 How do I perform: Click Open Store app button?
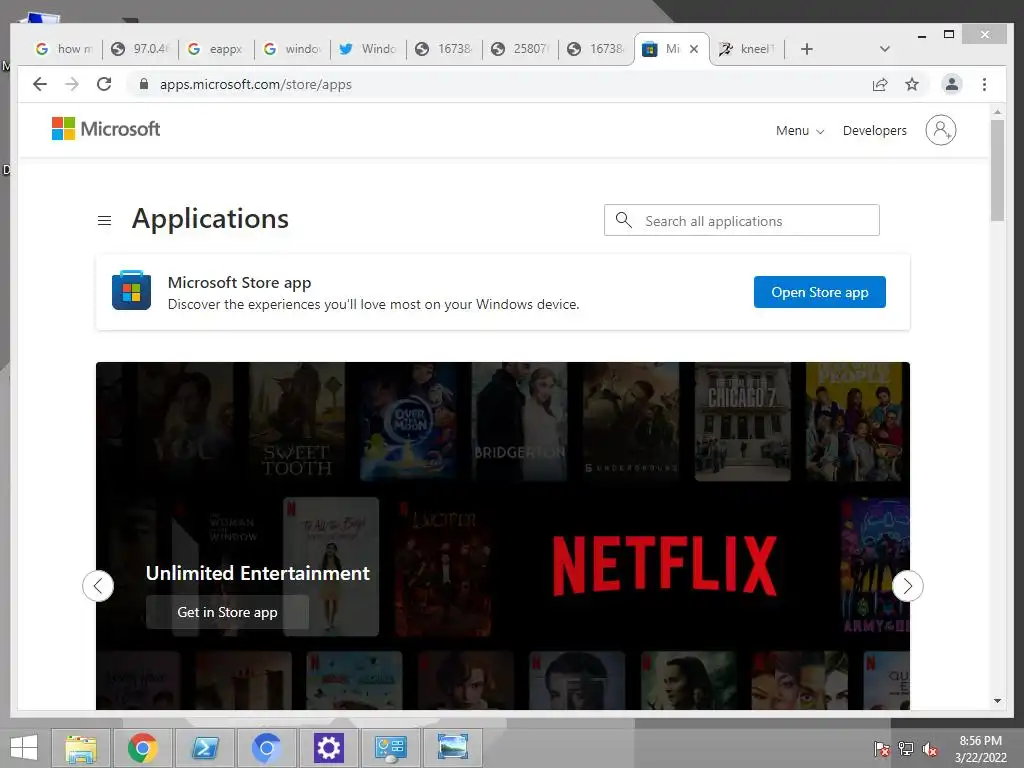pos(820,292)
